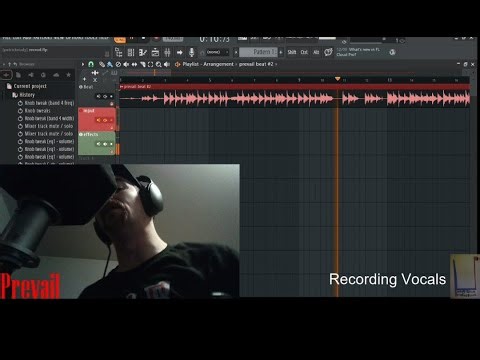Select the 'prevail beat #2' audio clip header
This screenshot has height=360, width=480.
pos(295,87)
